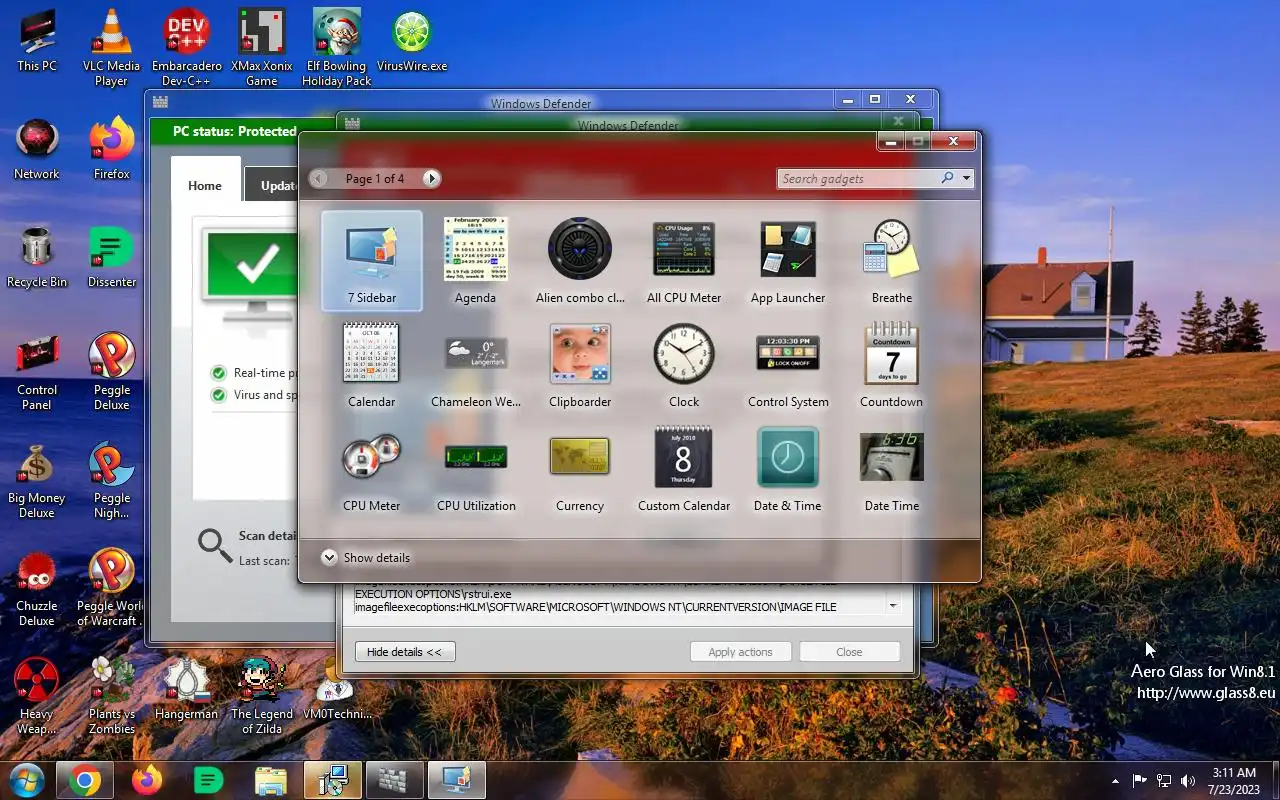Screen dimensions: 1280x800
Task: Open XMax Xonix Game desktop icon
Action: tap(262, 47)
